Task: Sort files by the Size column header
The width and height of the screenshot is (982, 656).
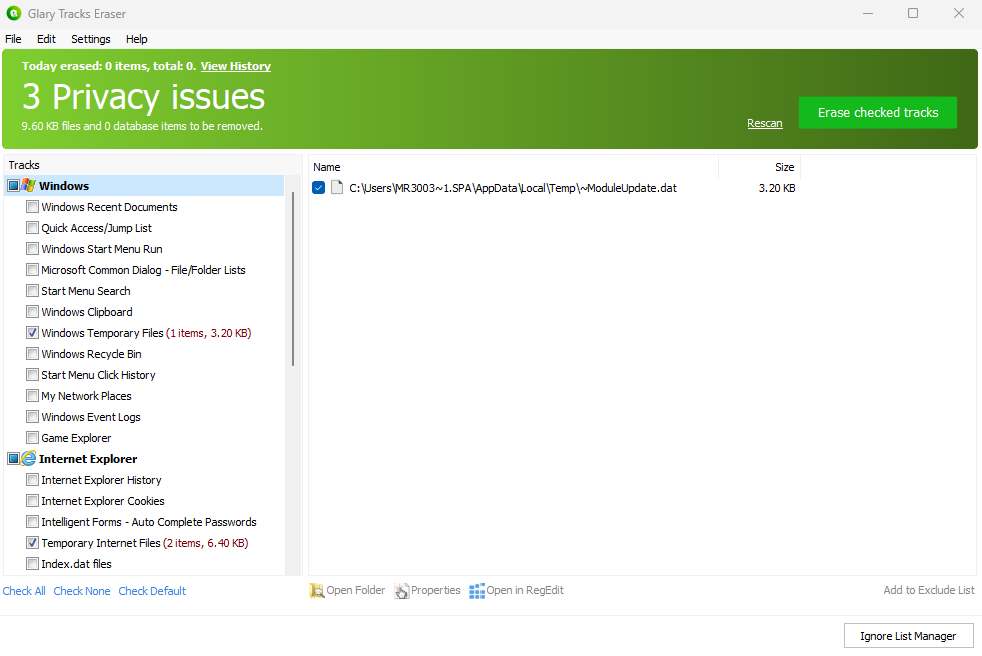Action: tap(784, 167)
